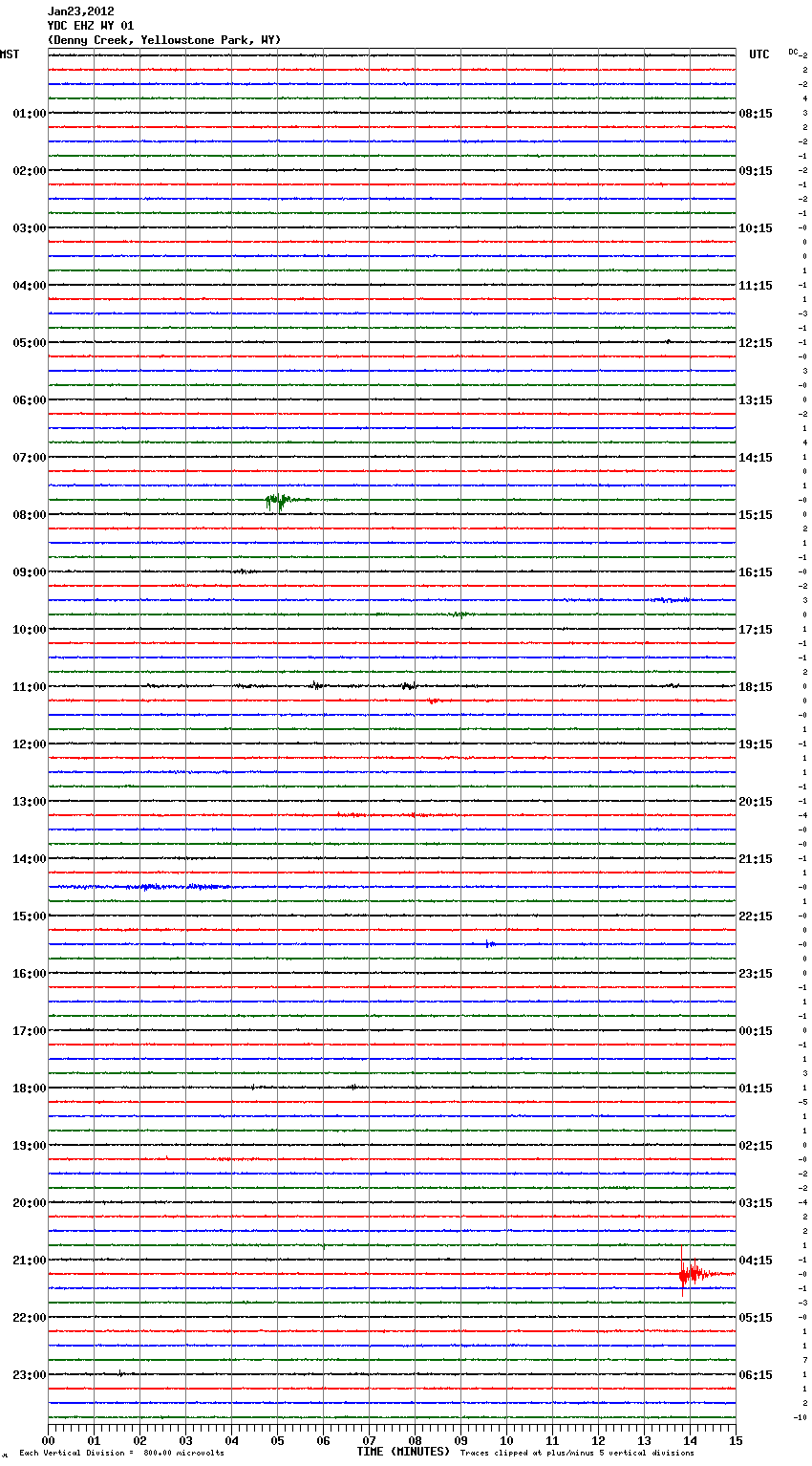Click the large red earthquake burst at 21:15
The height and width of the screenshot is (1466, 812).
pos(695,1273)
